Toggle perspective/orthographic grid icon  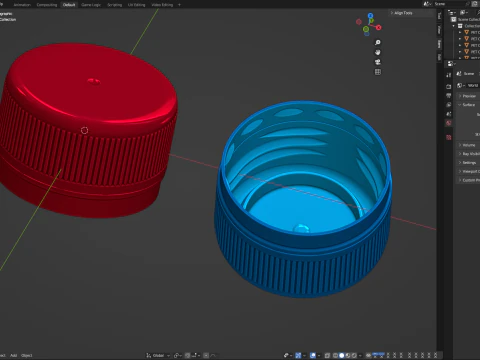pyautogui.click(x=378, y=72)
